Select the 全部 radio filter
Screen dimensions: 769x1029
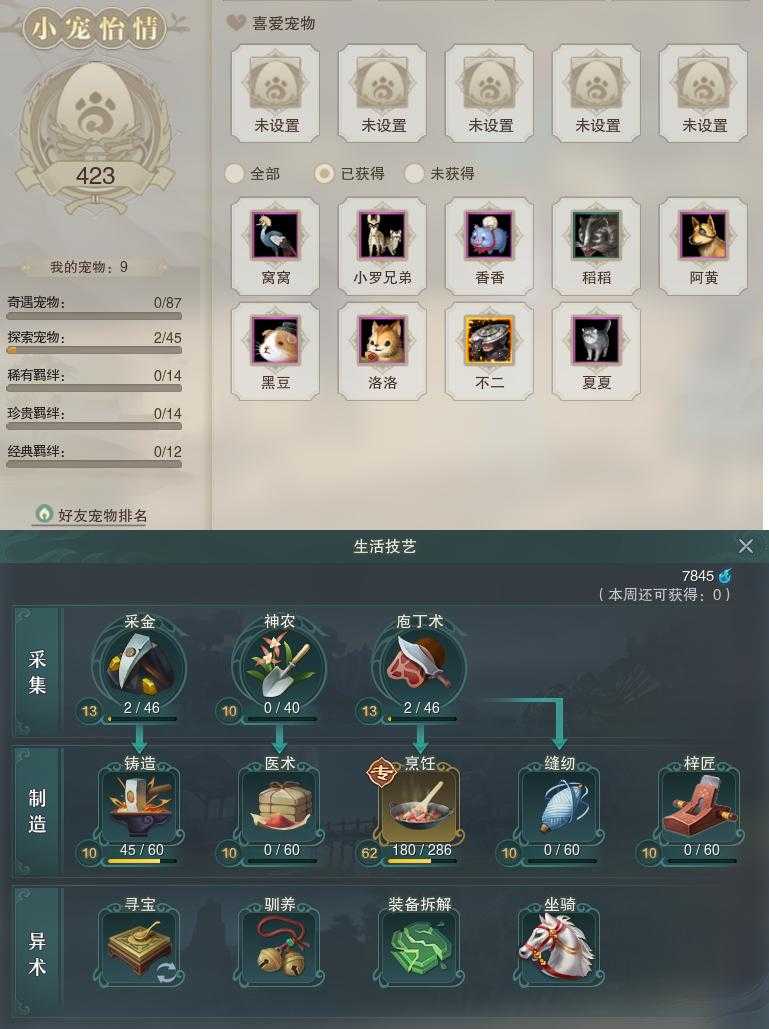(x=234, y=173)
